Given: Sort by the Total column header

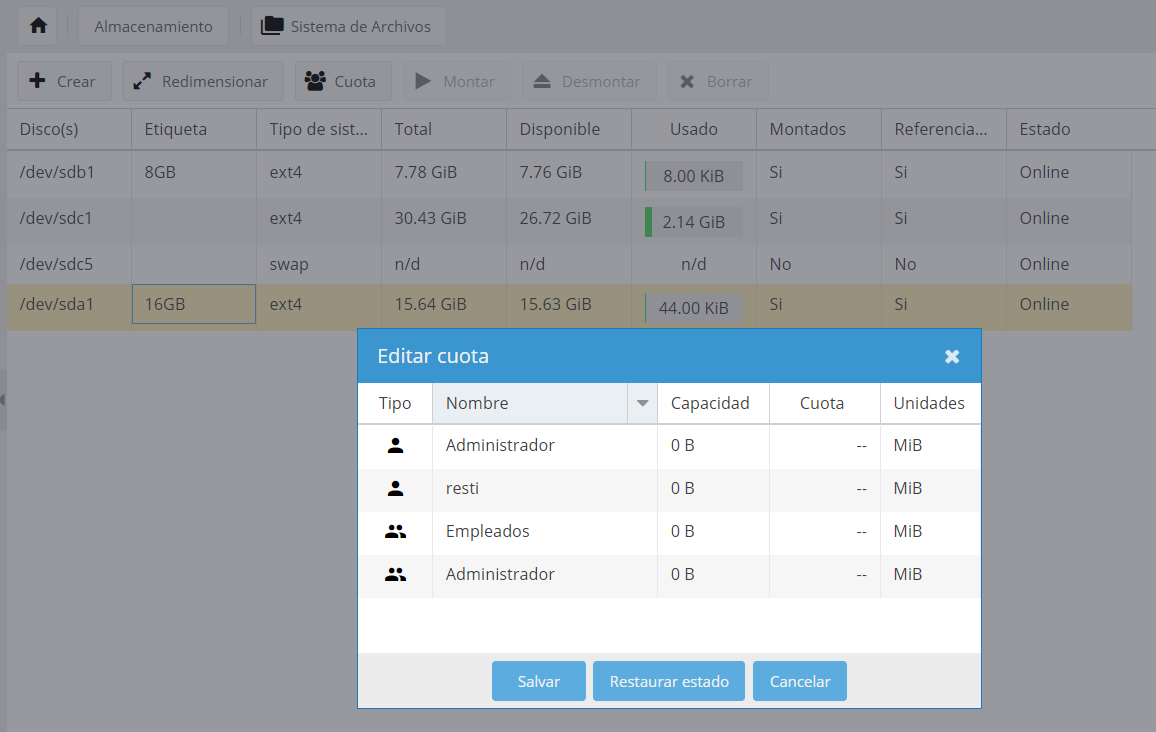Looking at the screenshot, I should (x=444, y=129).
